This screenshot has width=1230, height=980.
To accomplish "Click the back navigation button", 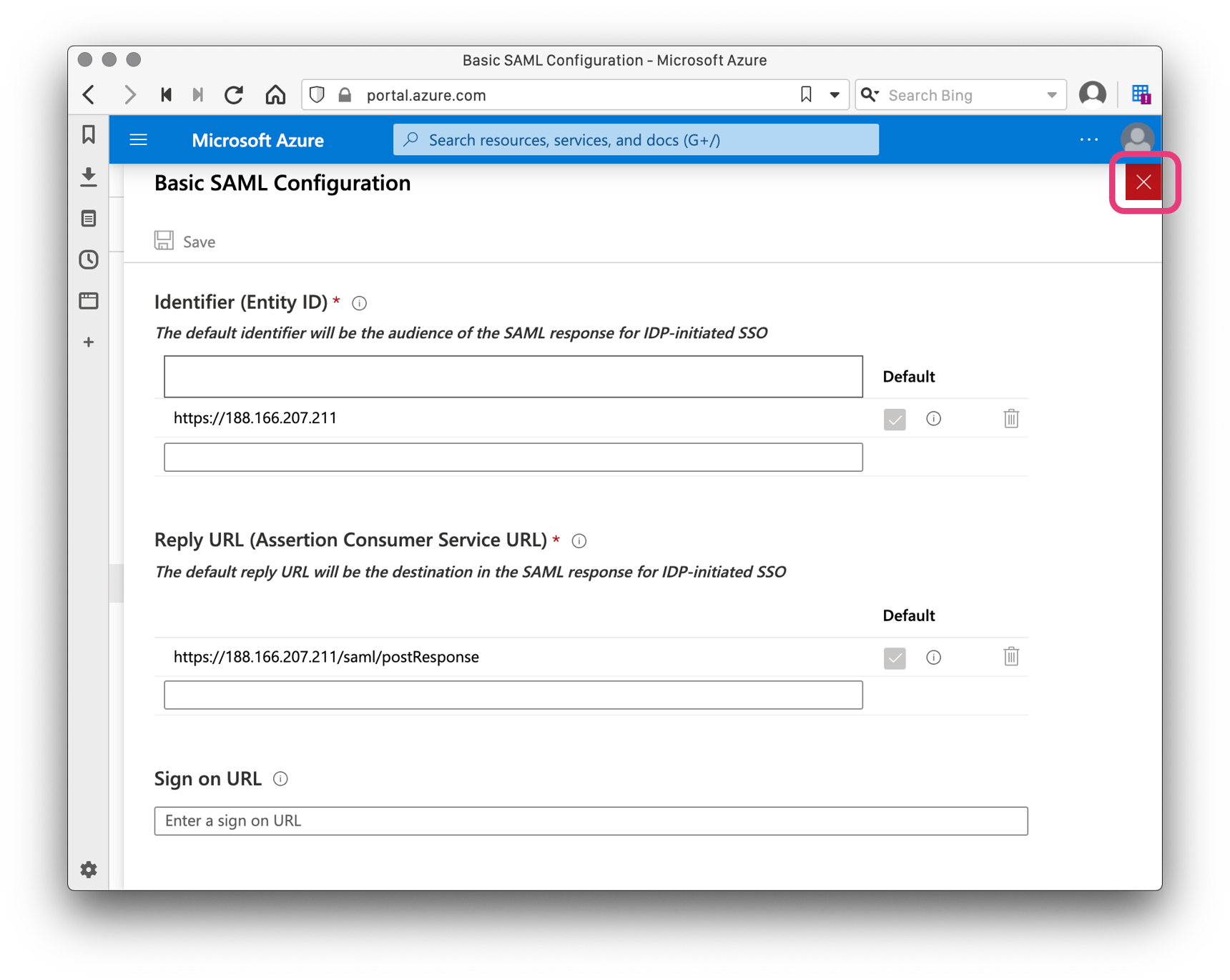I will tap(87, 94).
